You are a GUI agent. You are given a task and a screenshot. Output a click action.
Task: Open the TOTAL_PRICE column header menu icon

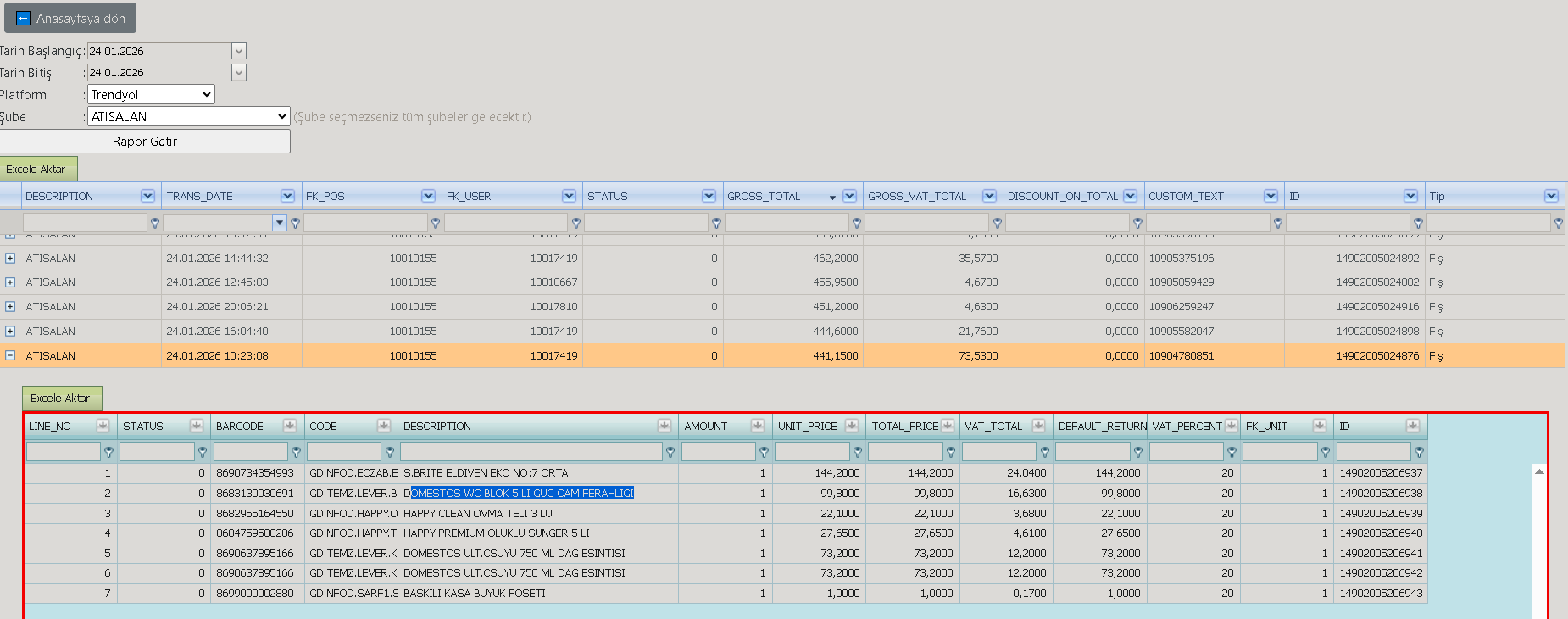pyautogui.click(x=947, y=426)
